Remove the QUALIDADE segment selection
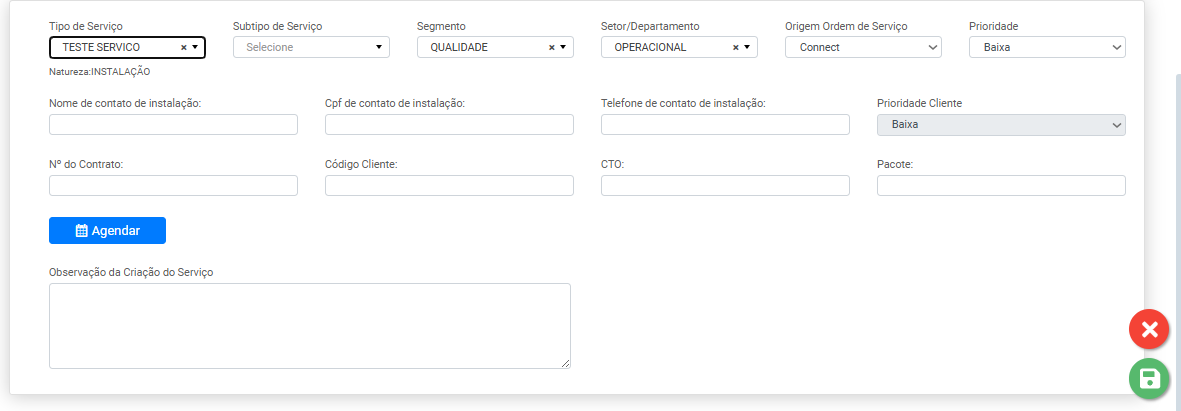Viewport: 1181px width, 411px height. click(x=551, y=47)
